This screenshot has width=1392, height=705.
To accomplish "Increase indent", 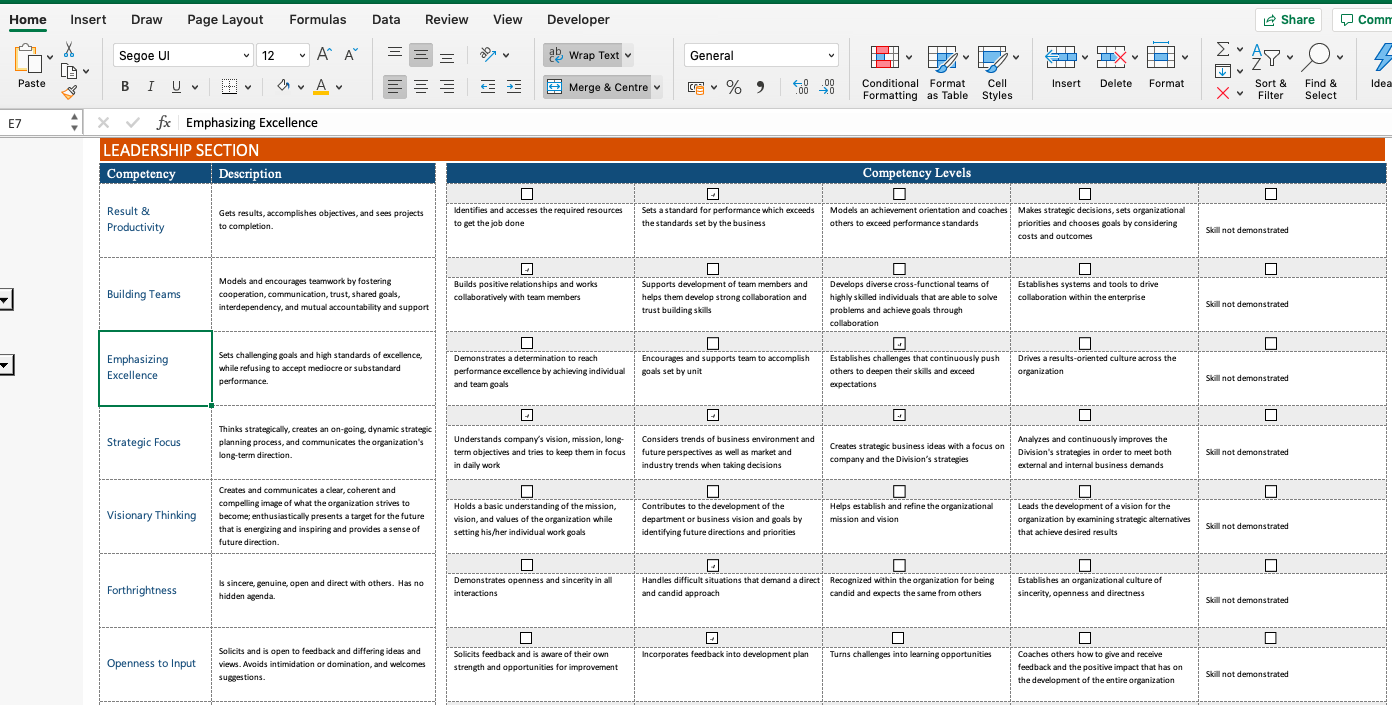I will [513, 87].
